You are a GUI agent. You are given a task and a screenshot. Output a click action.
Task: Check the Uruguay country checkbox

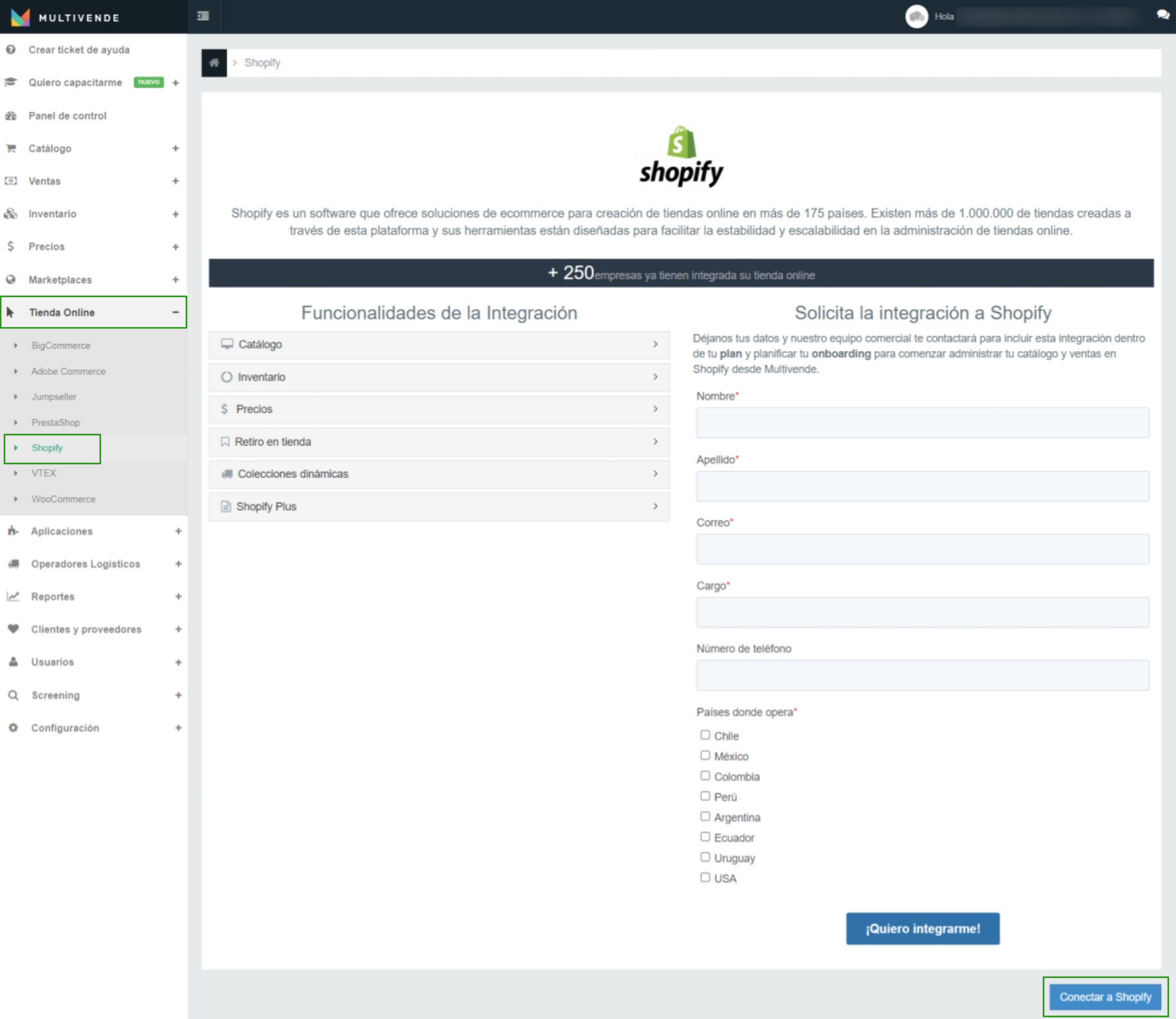pyautogui.click(x=705, y=857)
